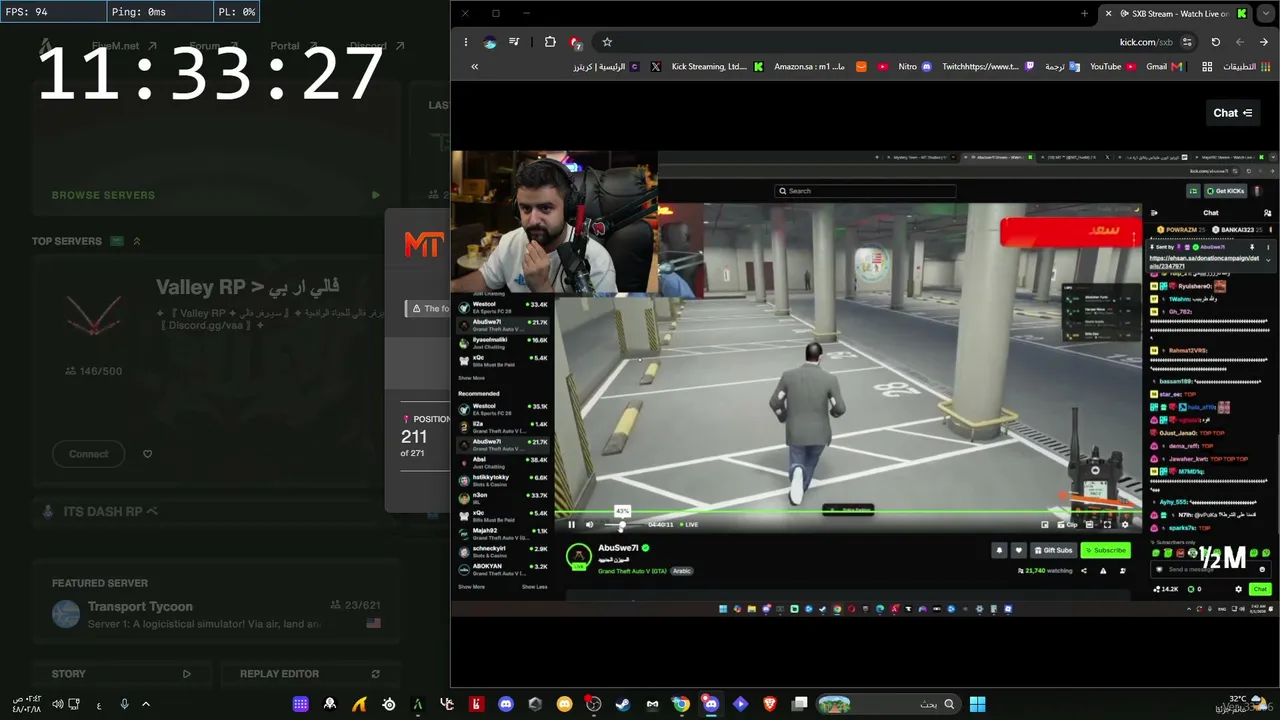
Task: Open the Kick Streaming, Ltd bookmark
Action: [717, 67]
